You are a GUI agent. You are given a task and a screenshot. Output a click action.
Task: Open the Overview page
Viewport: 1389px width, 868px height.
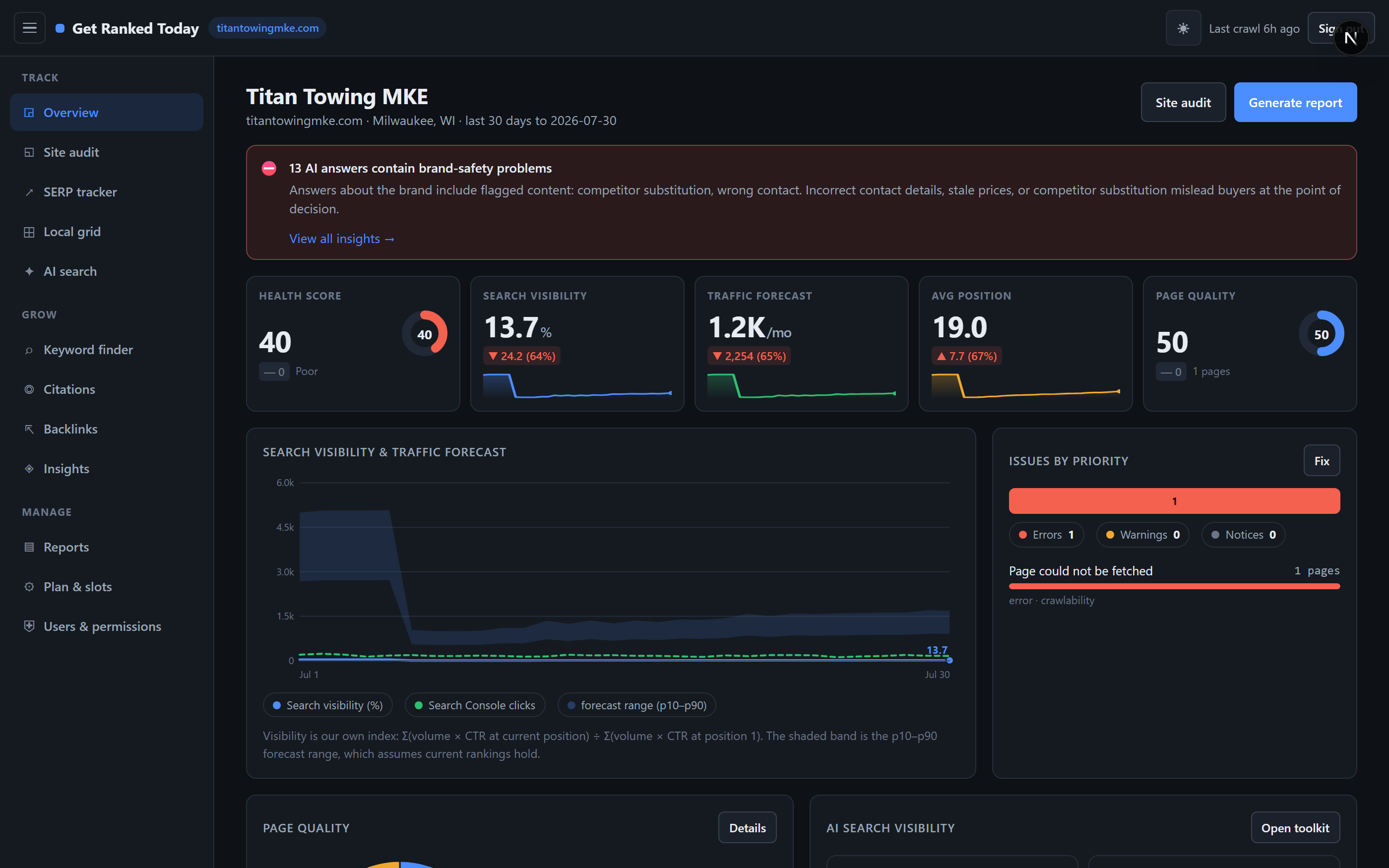tap(106, 113)
